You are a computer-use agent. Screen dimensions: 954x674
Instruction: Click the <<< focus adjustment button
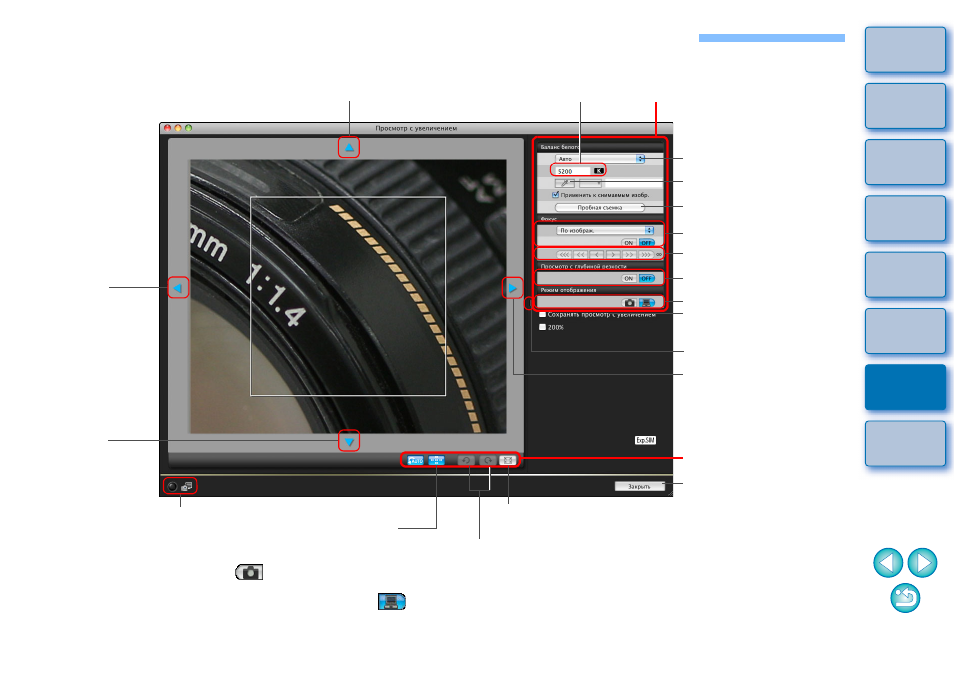pos(564,254)
